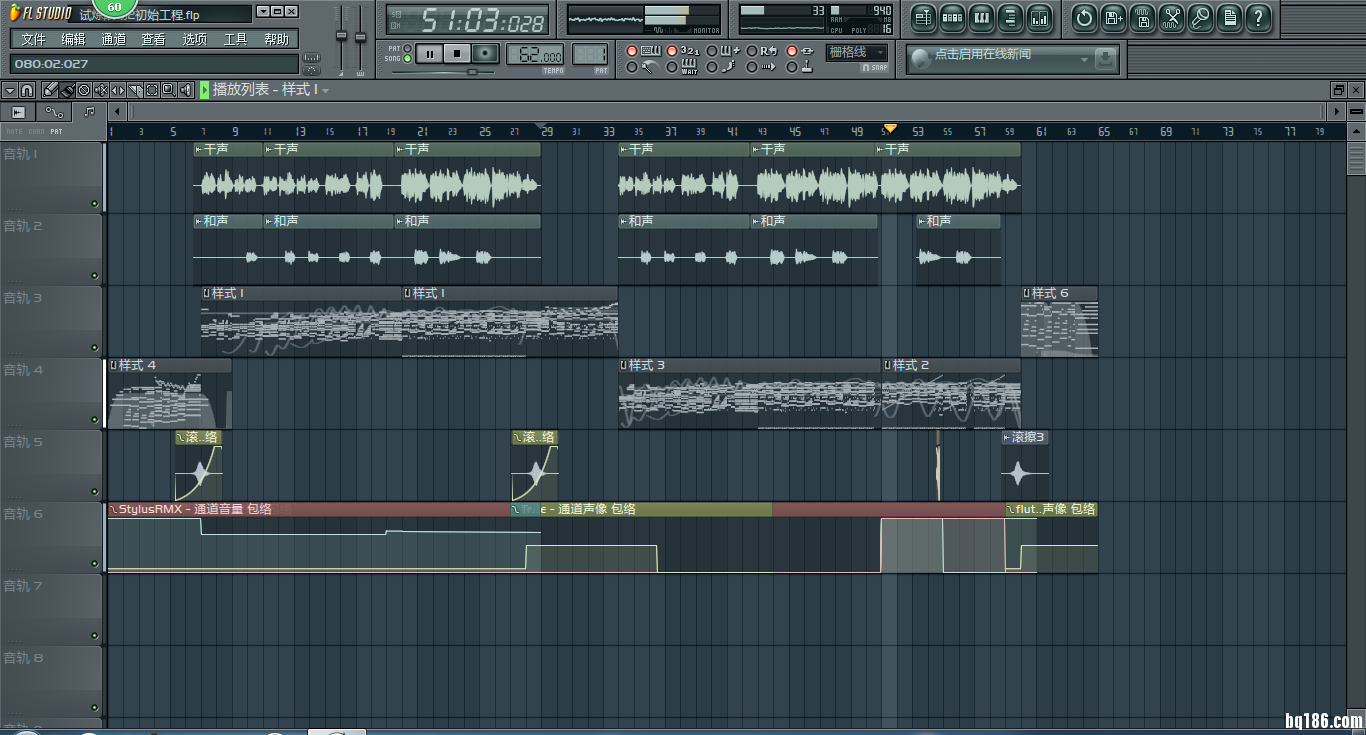Click the help question mark icon
This screenshot has width=1366, height=735.
[1258, 18]
